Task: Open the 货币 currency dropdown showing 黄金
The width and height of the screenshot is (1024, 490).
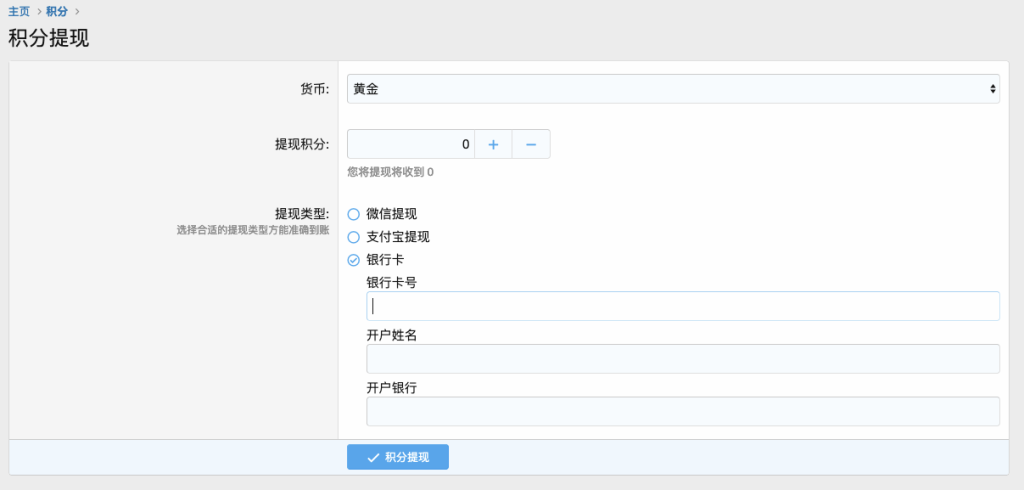Action: (x=673, y=89)
